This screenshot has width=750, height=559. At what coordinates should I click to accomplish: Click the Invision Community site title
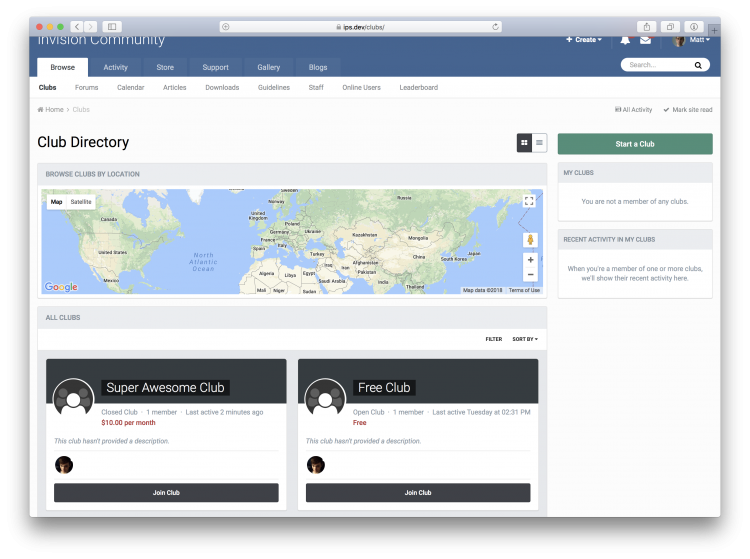[101, 40]
